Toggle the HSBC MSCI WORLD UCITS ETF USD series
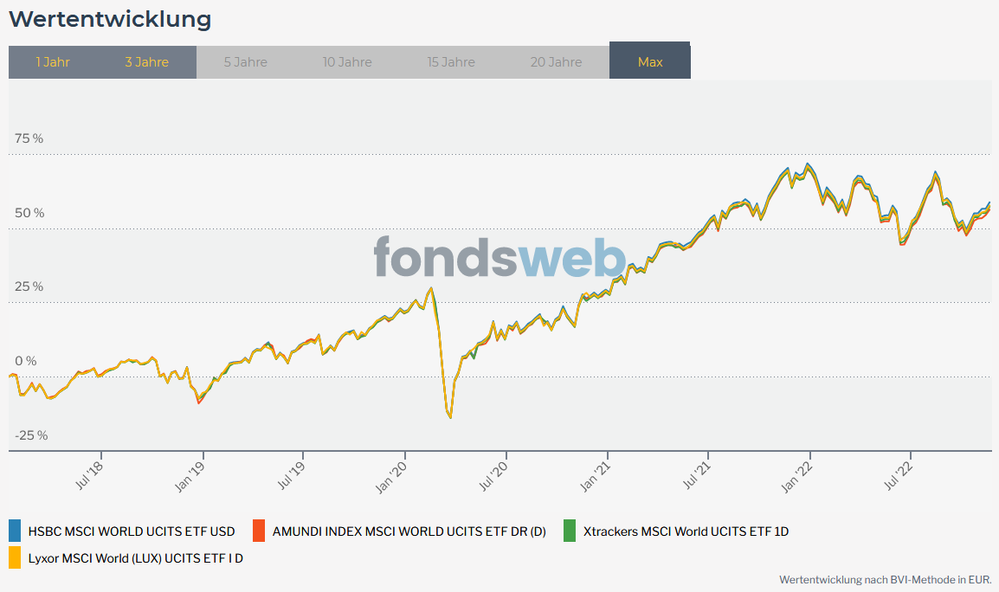Image resolution: width=999 pixels, height=592 pixels. (131, 532)
